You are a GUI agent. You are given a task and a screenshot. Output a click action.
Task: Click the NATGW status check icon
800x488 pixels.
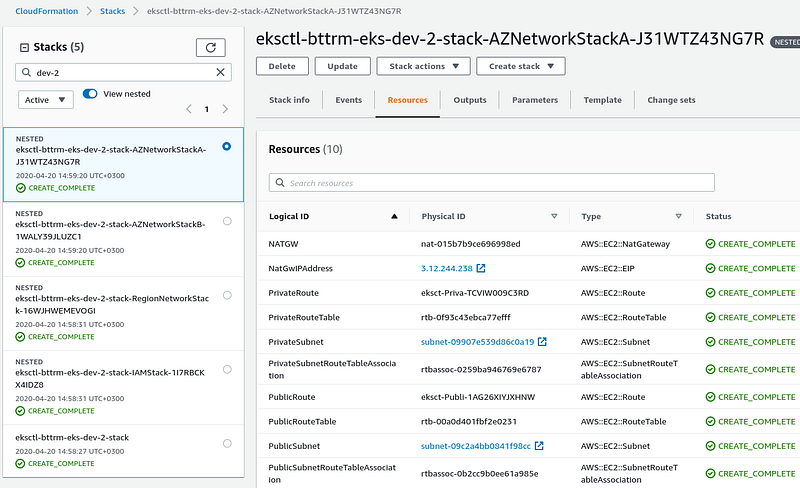point(710,244)
